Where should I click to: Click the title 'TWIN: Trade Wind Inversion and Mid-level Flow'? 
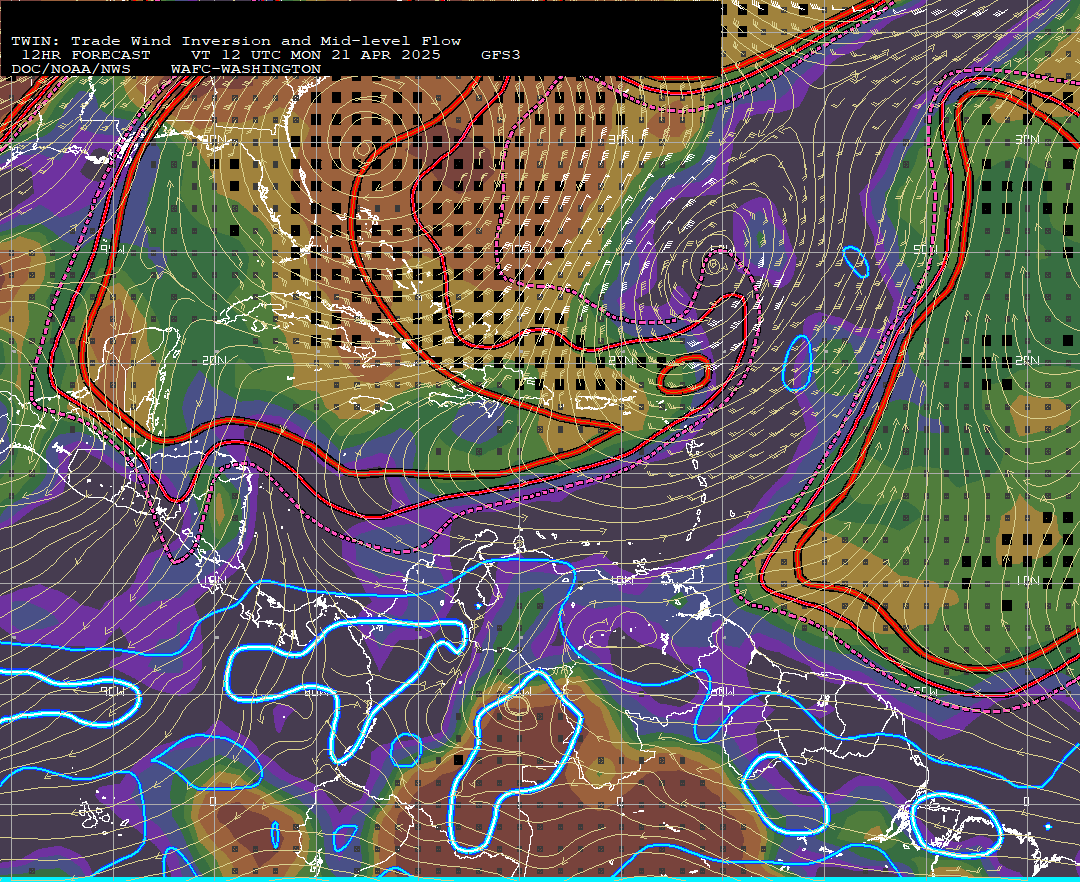click(236, 41)
